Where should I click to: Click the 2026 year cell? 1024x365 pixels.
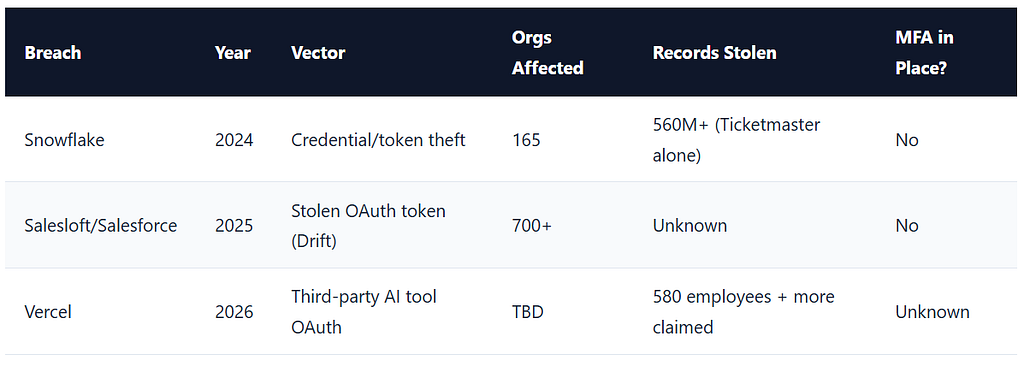point(234,312)
